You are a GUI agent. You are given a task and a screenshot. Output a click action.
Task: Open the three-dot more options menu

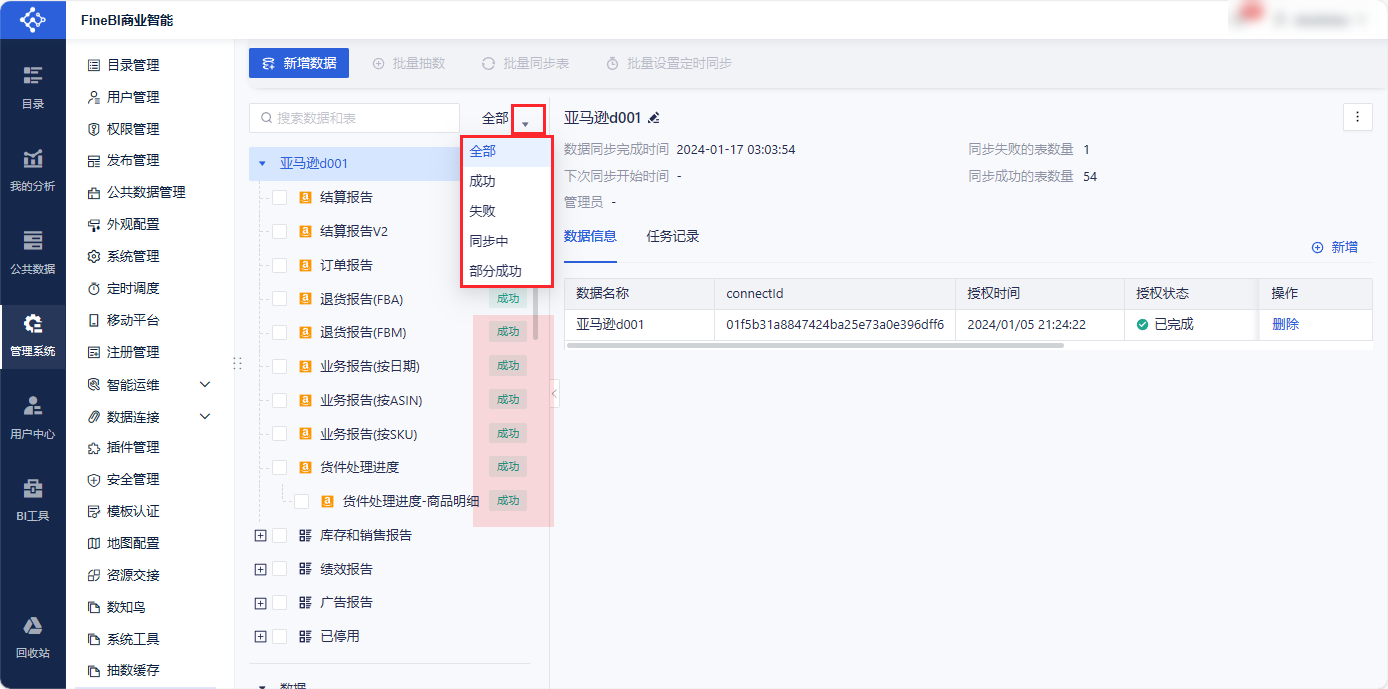click(1357, 117)
